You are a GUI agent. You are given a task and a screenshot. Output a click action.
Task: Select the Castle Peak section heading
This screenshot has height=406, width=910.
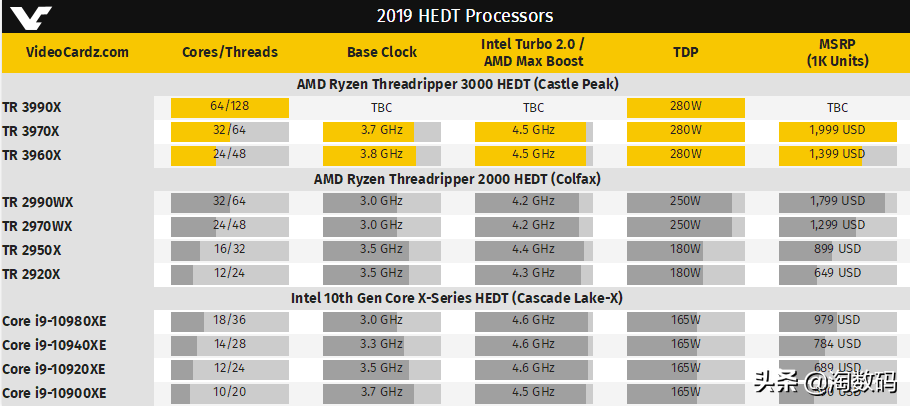(458, 84)
